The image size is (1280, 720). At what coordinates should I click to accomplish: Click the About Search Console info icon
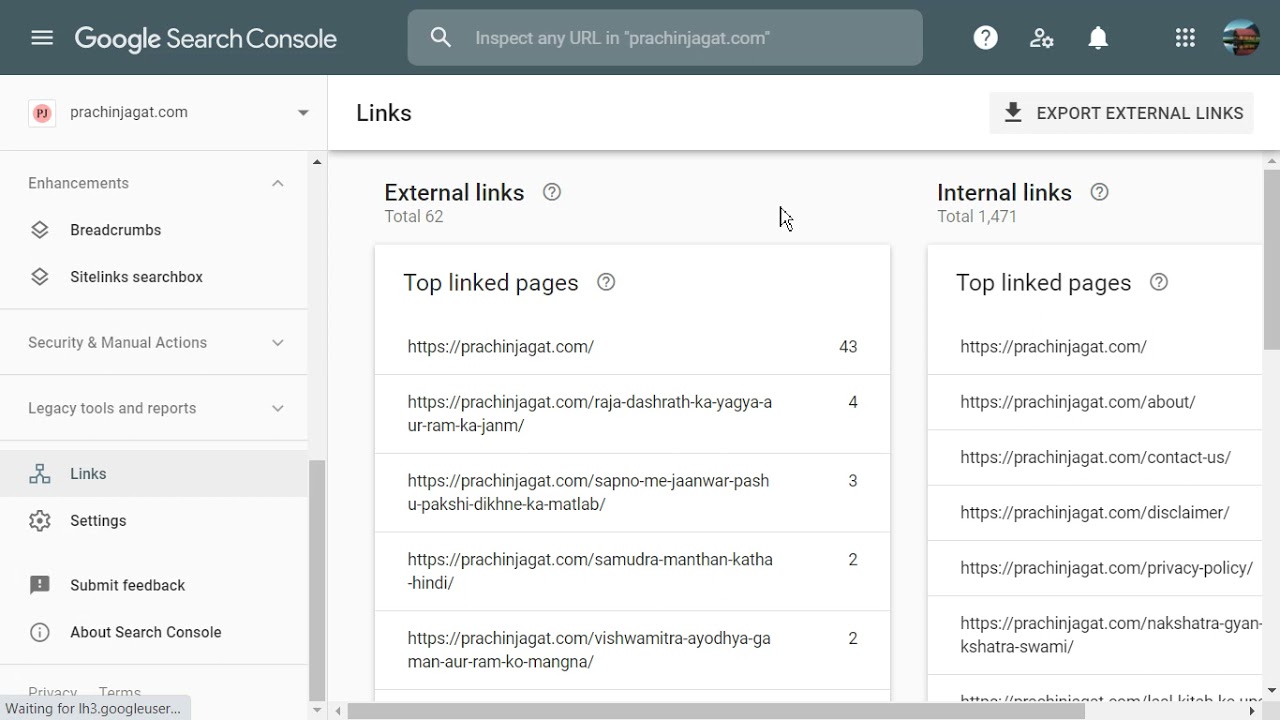coord(40,632)
